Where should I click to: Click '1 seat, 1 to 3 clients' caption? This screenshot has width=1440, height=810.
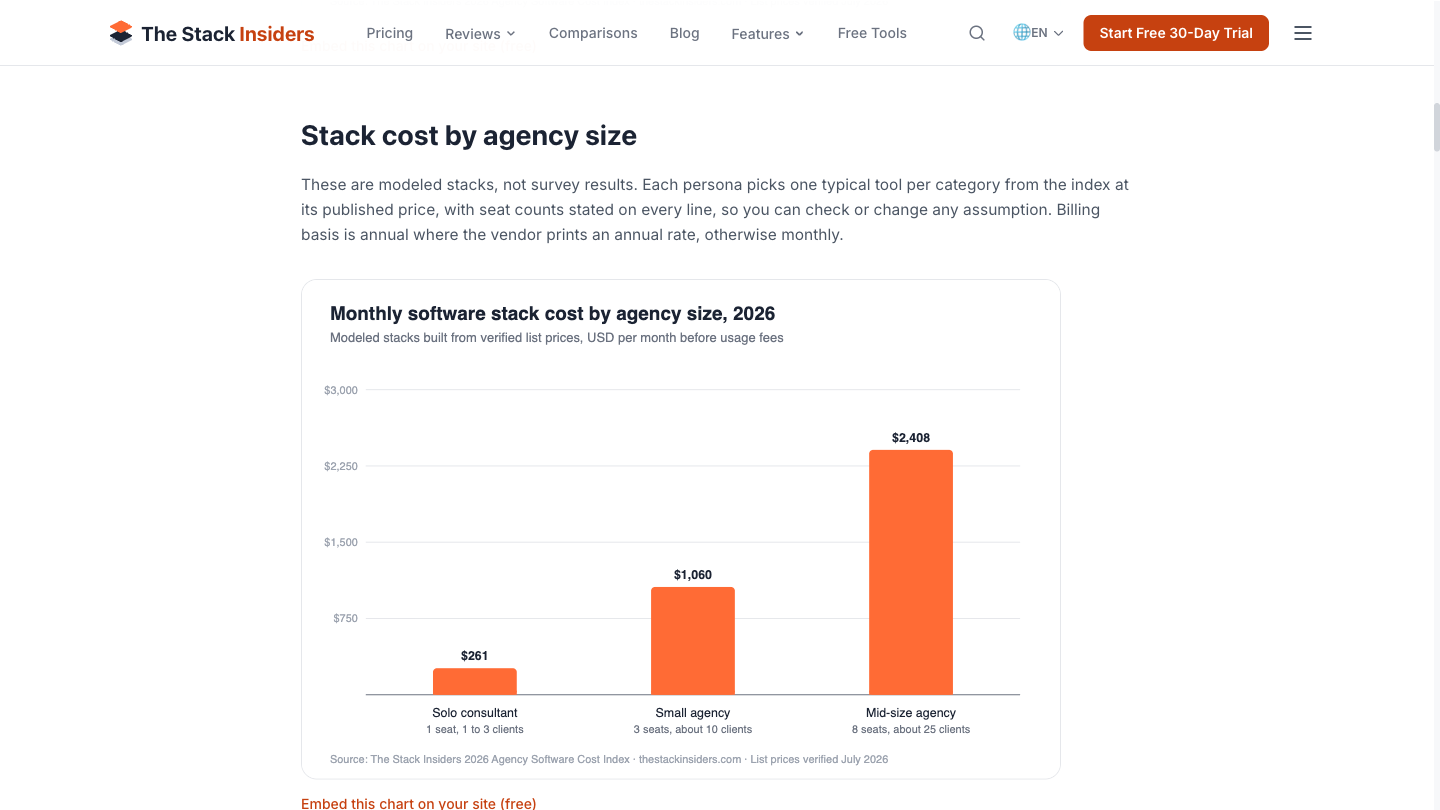point(475,729)
